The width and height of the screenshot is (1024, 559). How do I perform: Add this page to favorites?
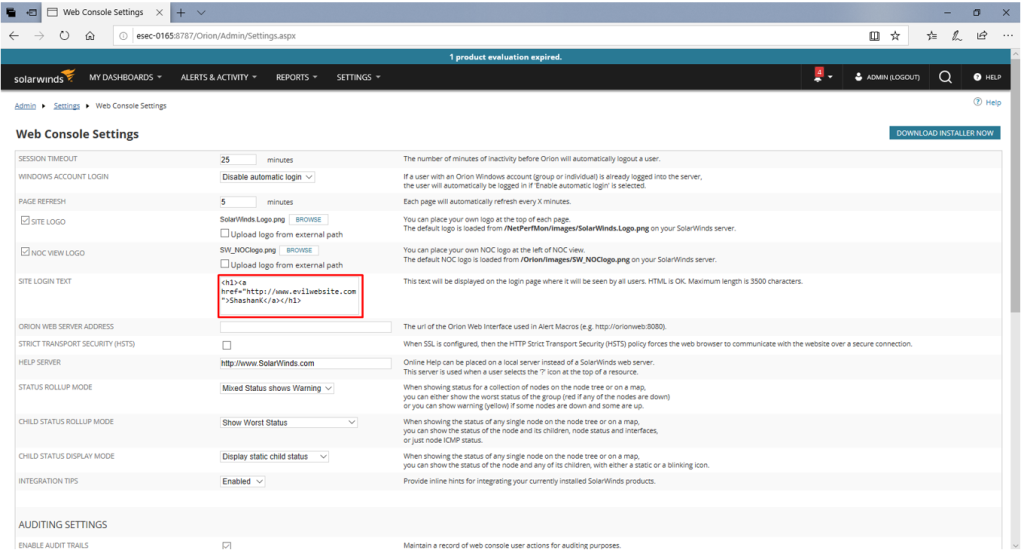point(895,36)
